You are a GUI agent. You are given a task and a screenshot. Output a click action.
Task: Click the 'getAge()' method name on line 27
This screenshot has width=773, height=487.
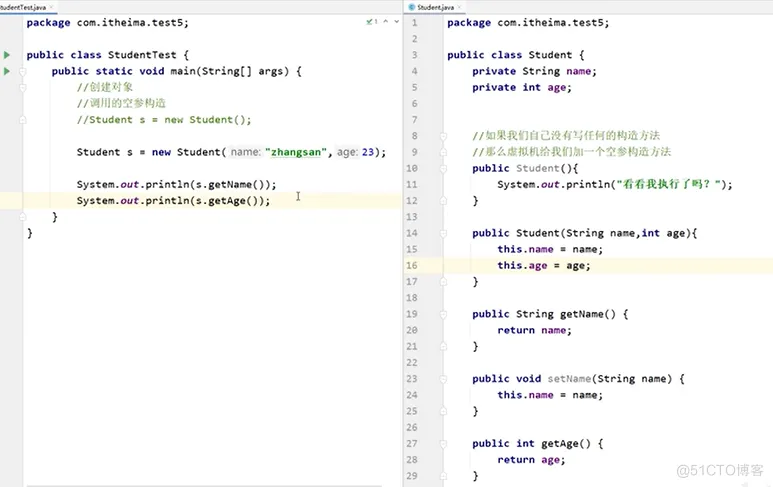pyautogui.click(x=565, y=444)
